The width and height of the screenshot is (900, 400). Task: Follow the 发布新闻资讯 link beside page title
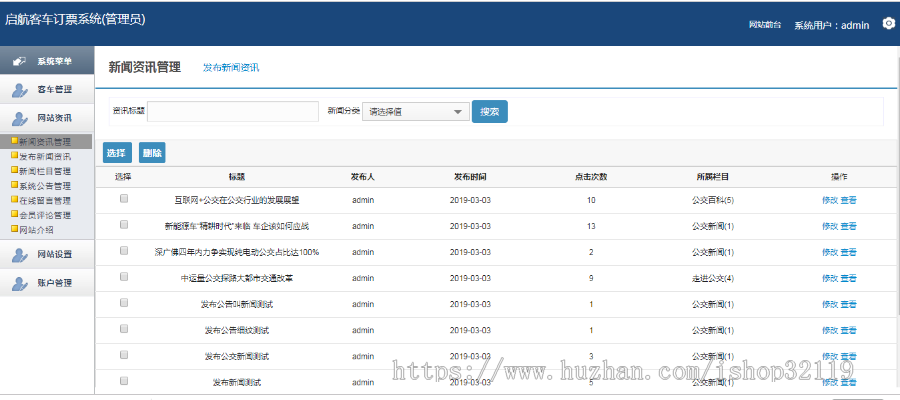pyautogui.click(x=231, y=67)
